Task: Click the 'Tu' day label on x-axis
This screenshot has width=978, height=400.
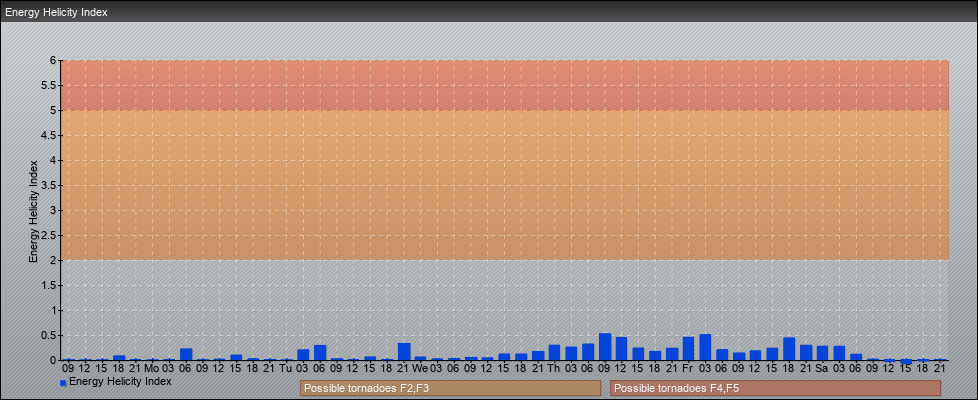Action: coord(286,368)
